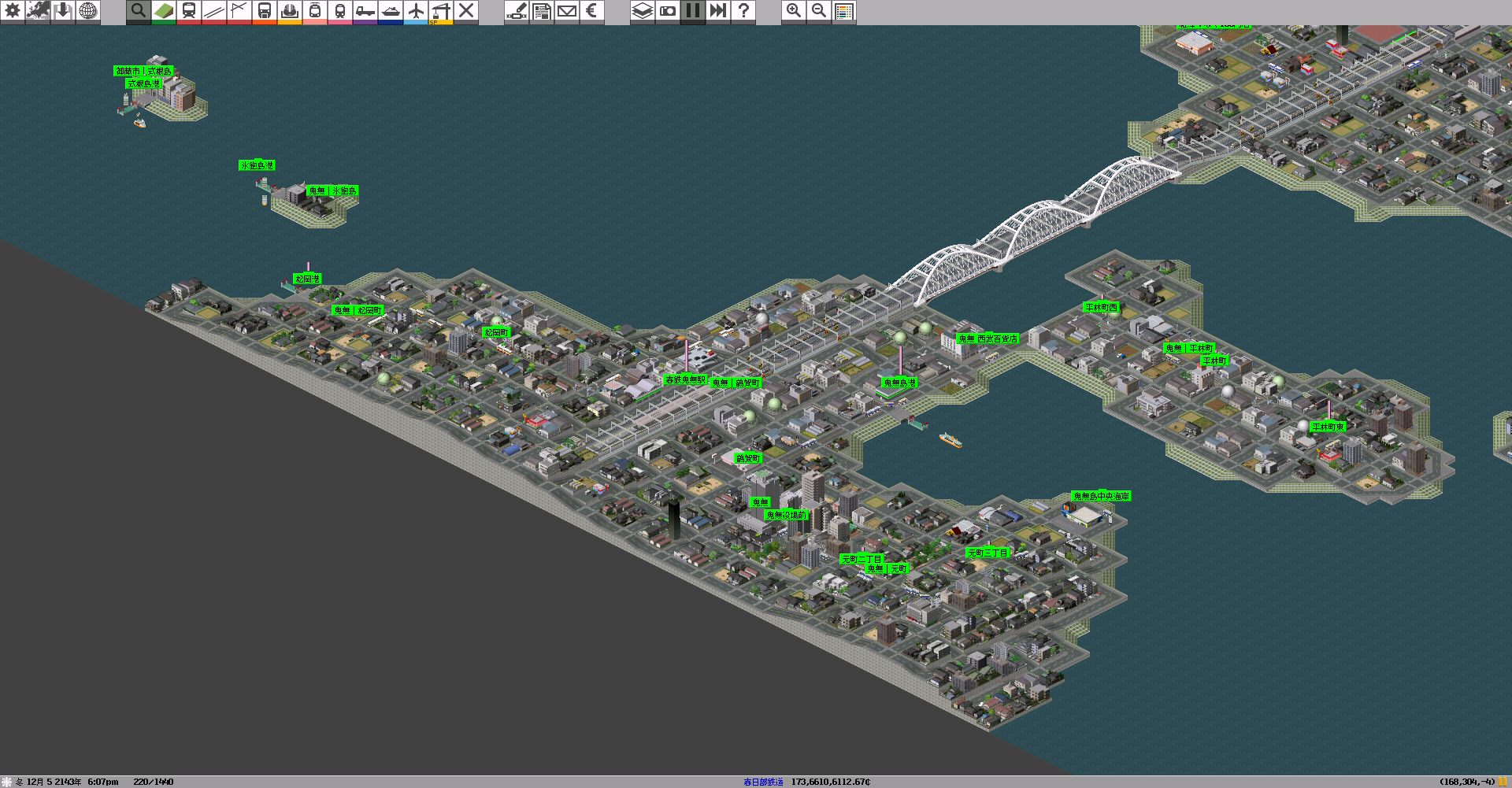Open the message center envelope icon
This screenshot has width=1512, height=788.
[567, 12]
